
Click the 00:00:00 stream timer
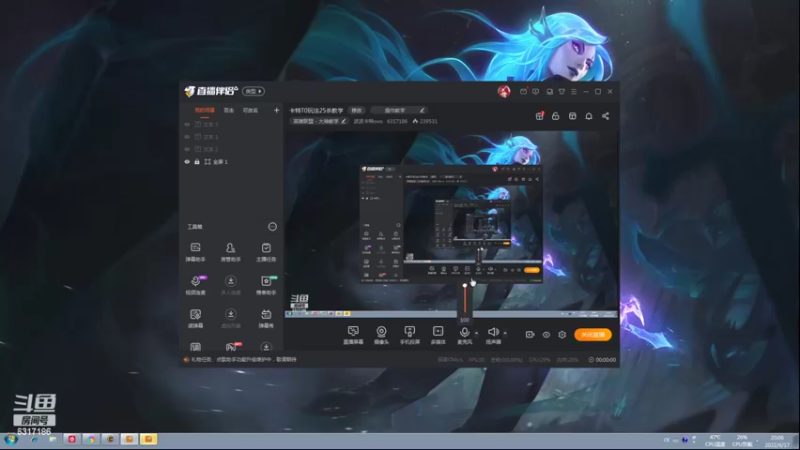(x=603, y=360)
